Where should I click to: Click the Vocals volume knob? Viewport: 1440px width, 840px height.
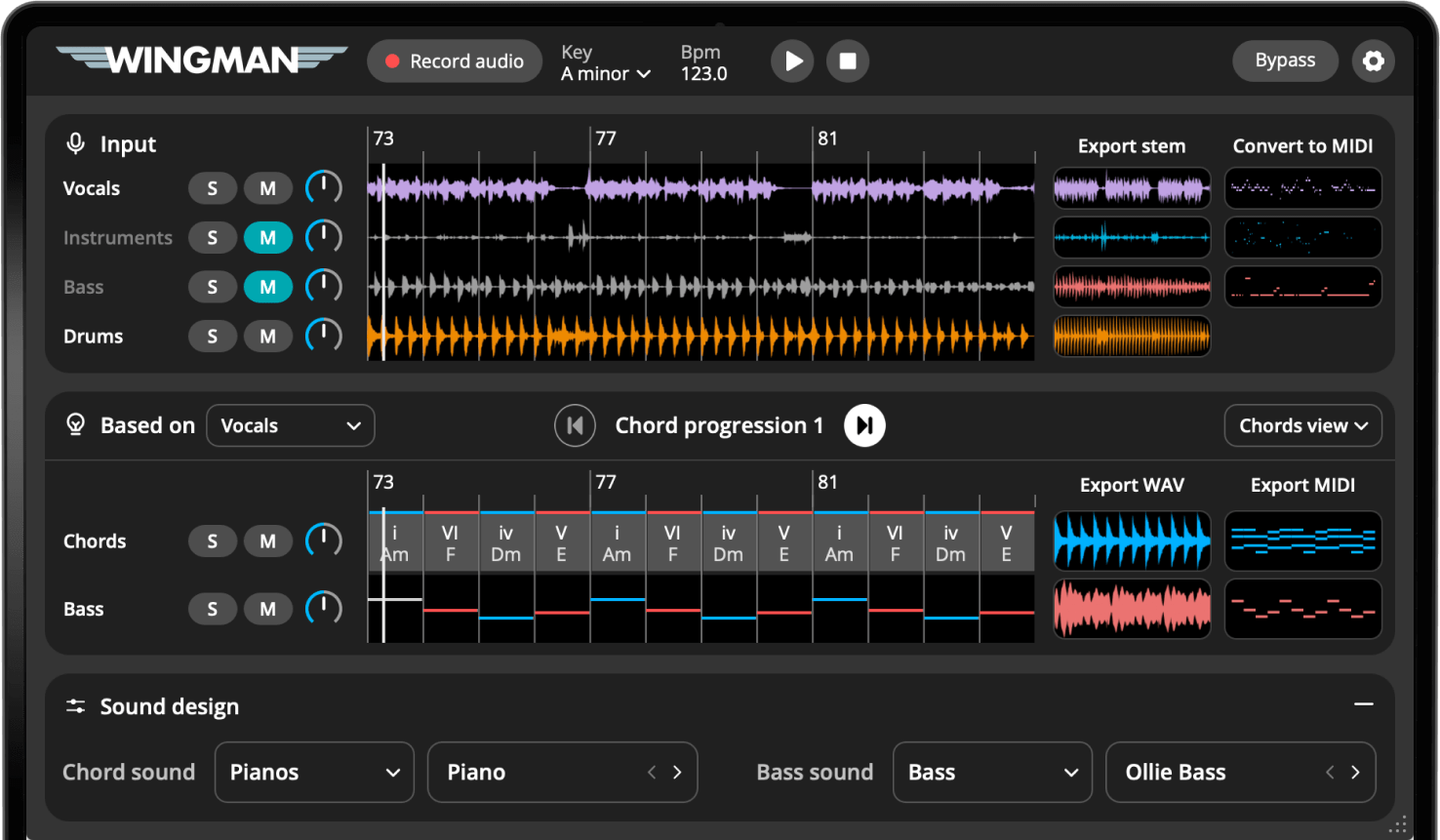tap(323, 187)
